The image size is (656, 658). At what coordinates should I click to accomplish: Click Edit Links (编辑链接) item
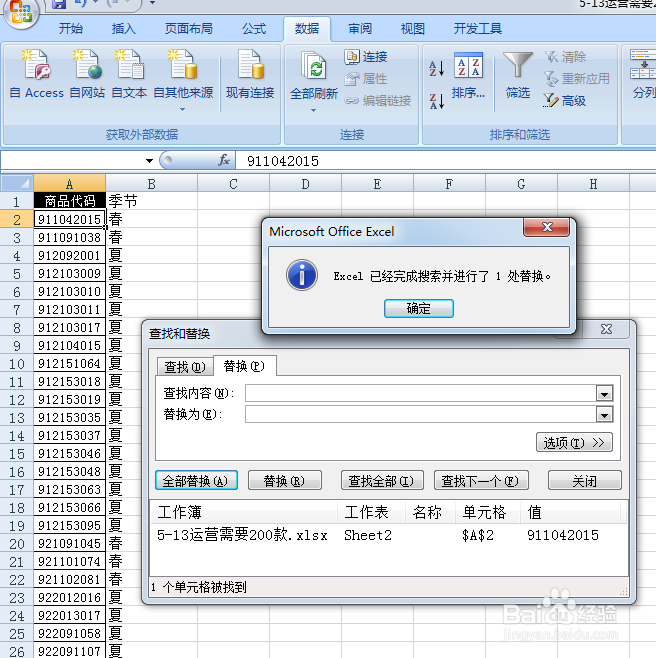pyautogui.click(x=378, y=100)
